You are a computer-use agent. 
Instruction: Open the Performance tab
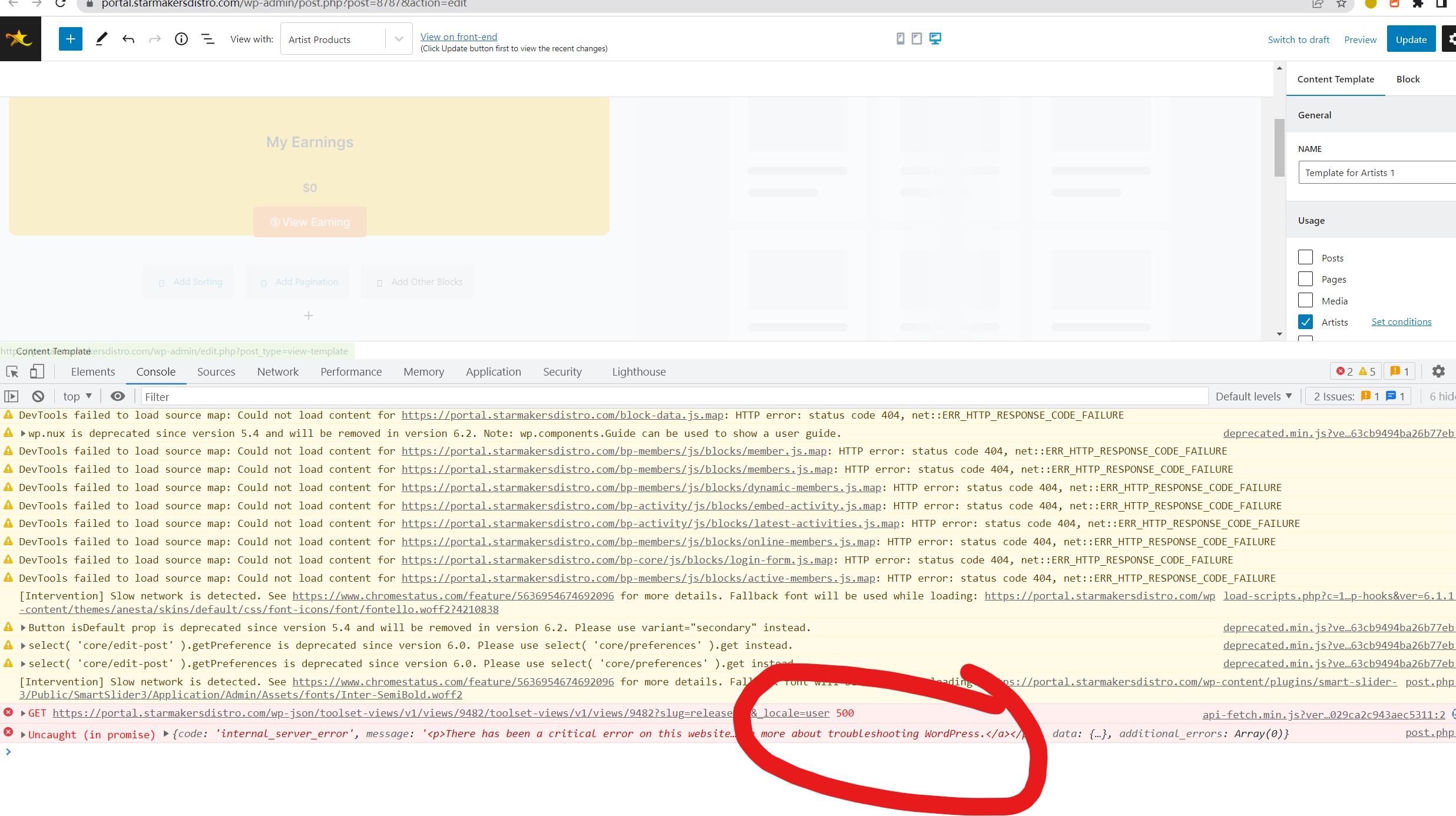coord(351,371)
